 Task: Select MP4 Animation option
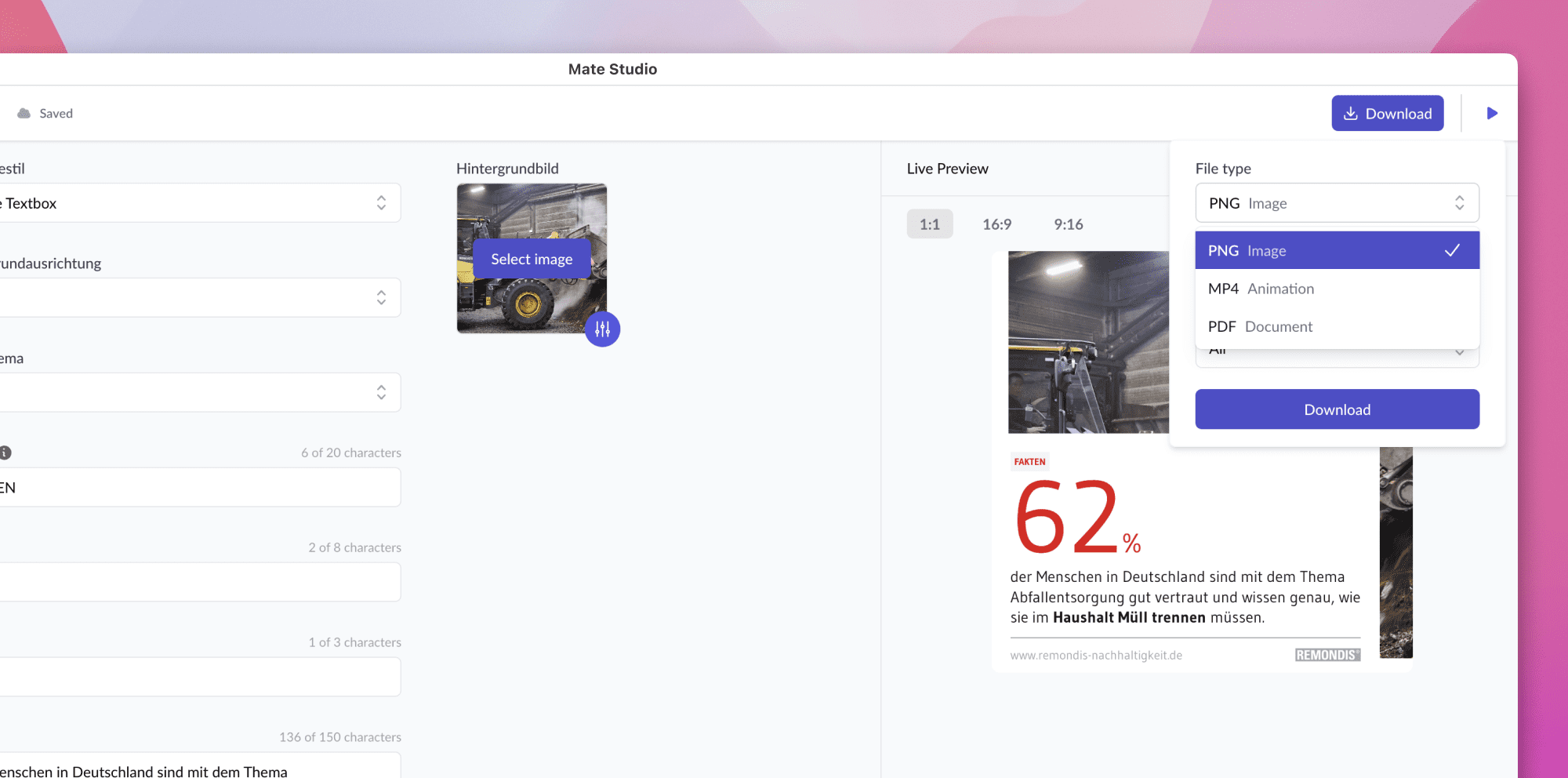(x=1337, y=289)
